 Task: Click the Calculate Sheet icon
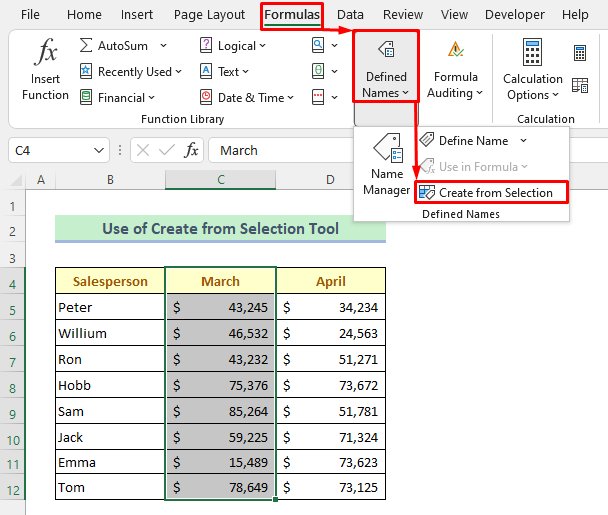(x=580, y=85)
